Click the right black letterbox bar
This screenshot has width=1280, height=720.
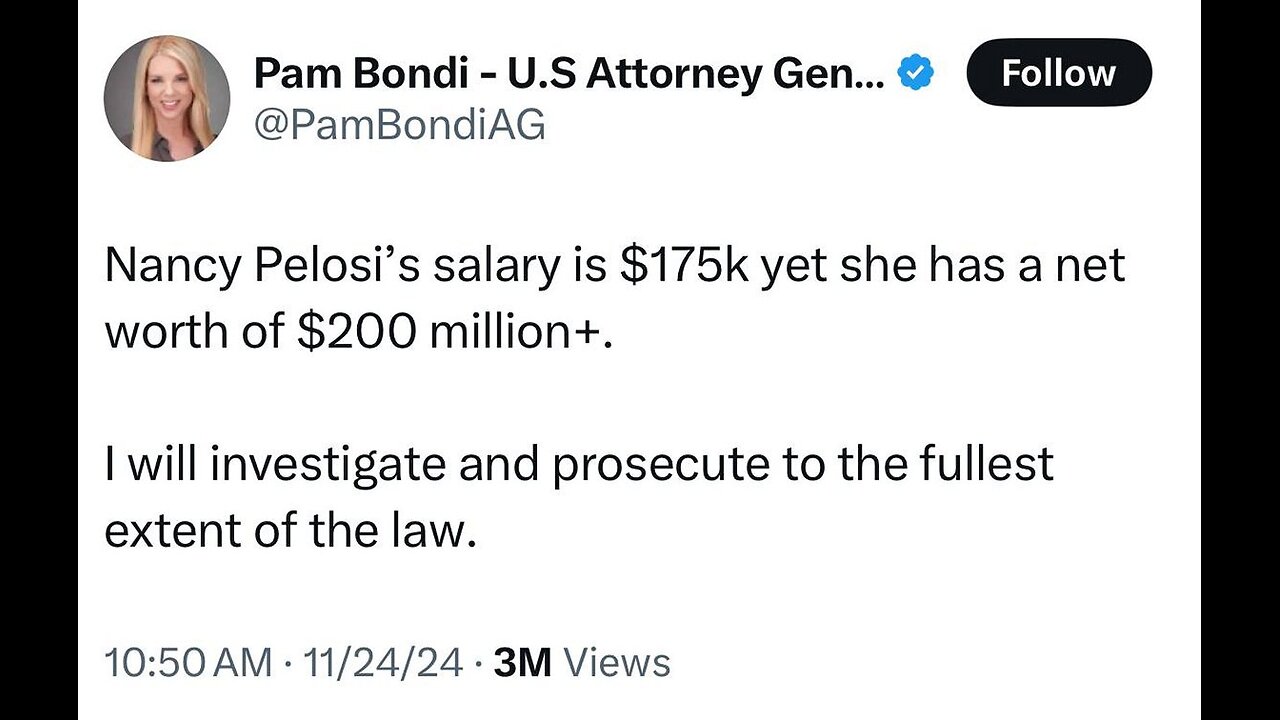tap(1240, 360)
